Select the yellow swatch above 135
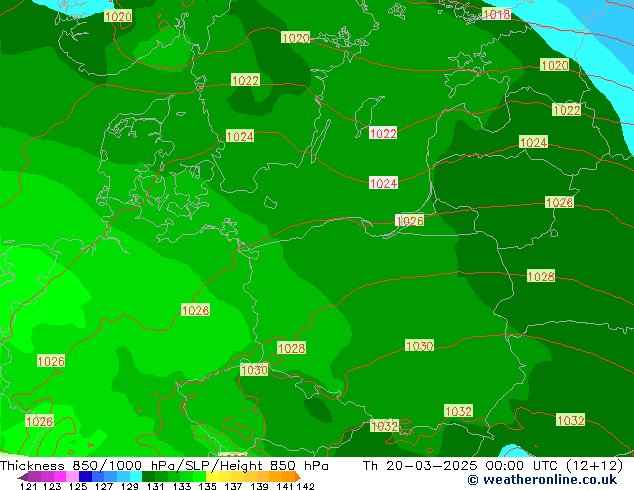 [212, 477]
